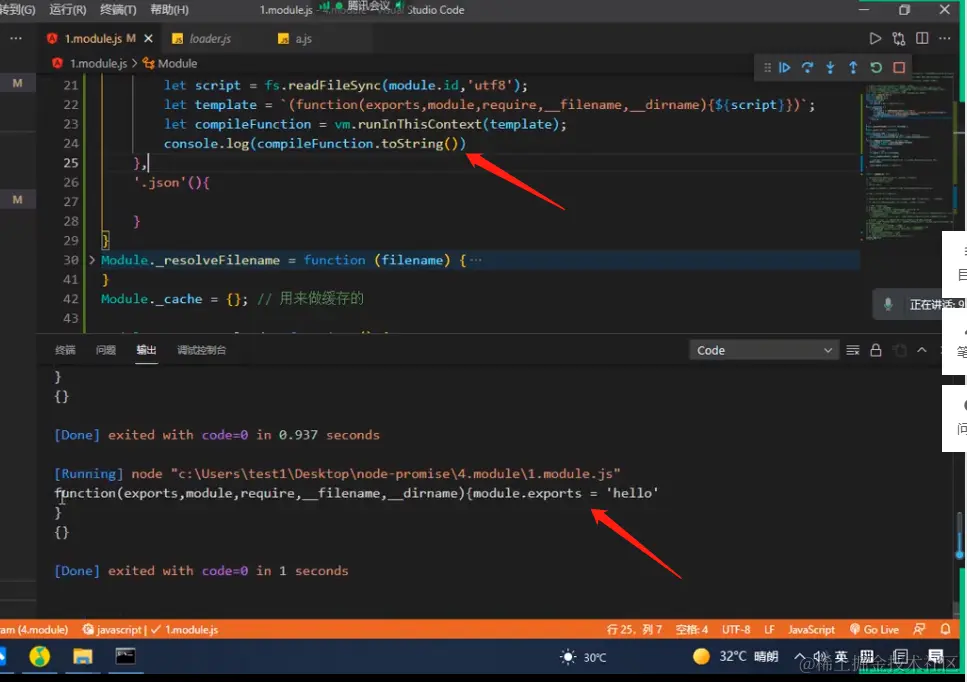
Task: Click volume speaker tray icon
Action: (820, 657)
